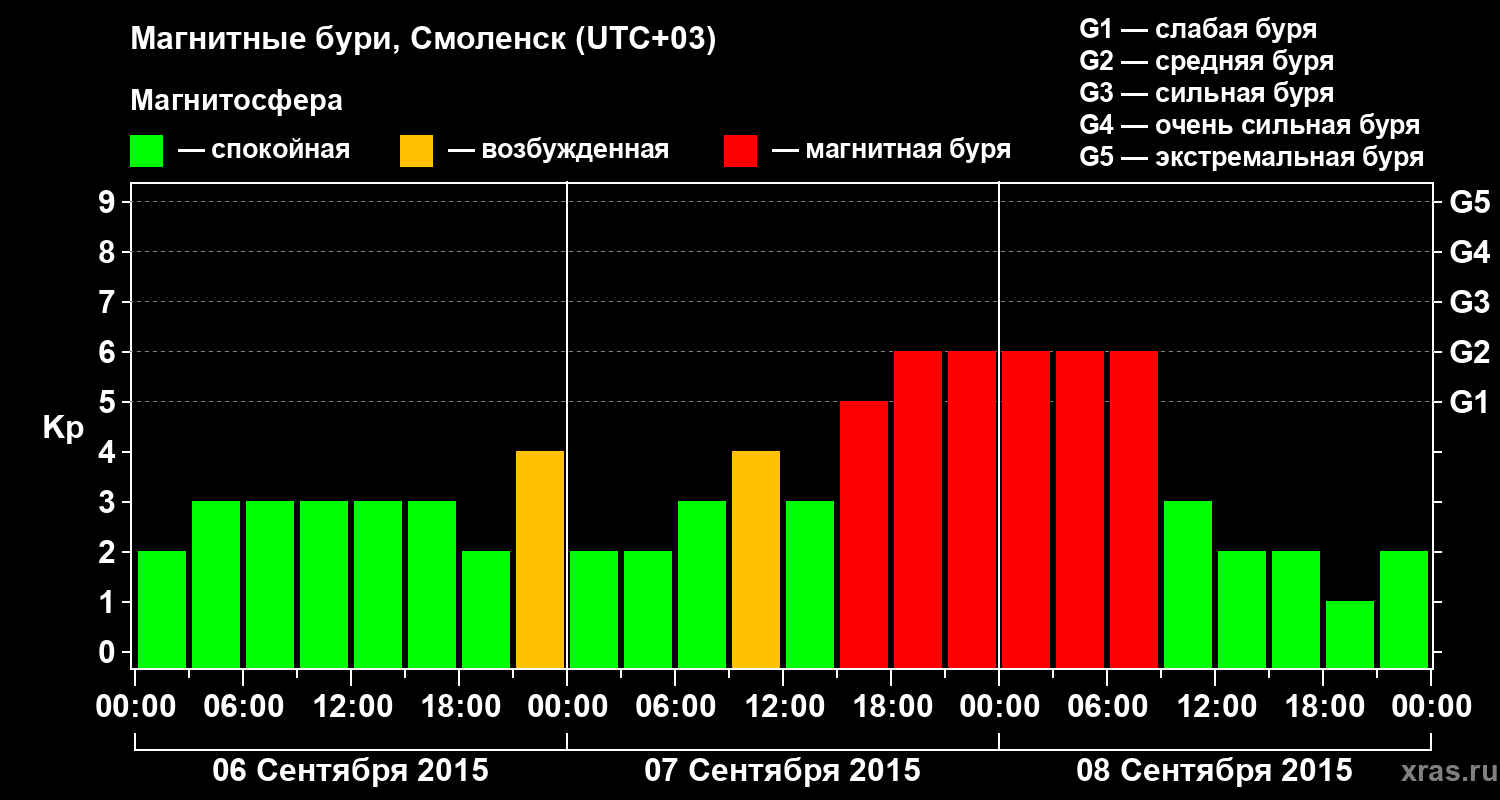Click the '12:00' time label under 06 September
The image size is (1500, 800).
pos(352,706)
